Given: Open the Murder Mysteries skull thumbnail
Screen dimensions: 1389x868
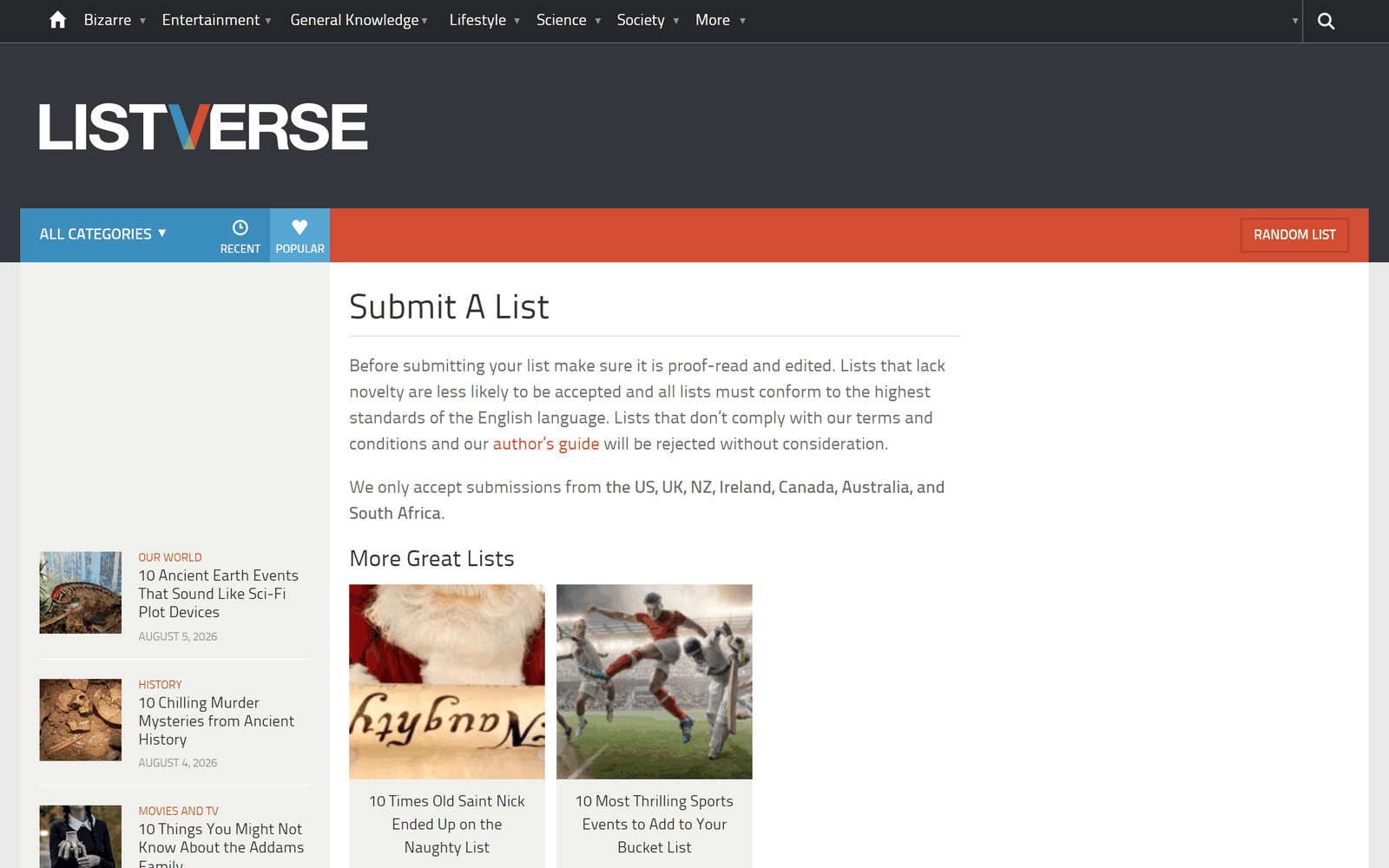Looking at the screenshot, I should (x=81, y=720).
